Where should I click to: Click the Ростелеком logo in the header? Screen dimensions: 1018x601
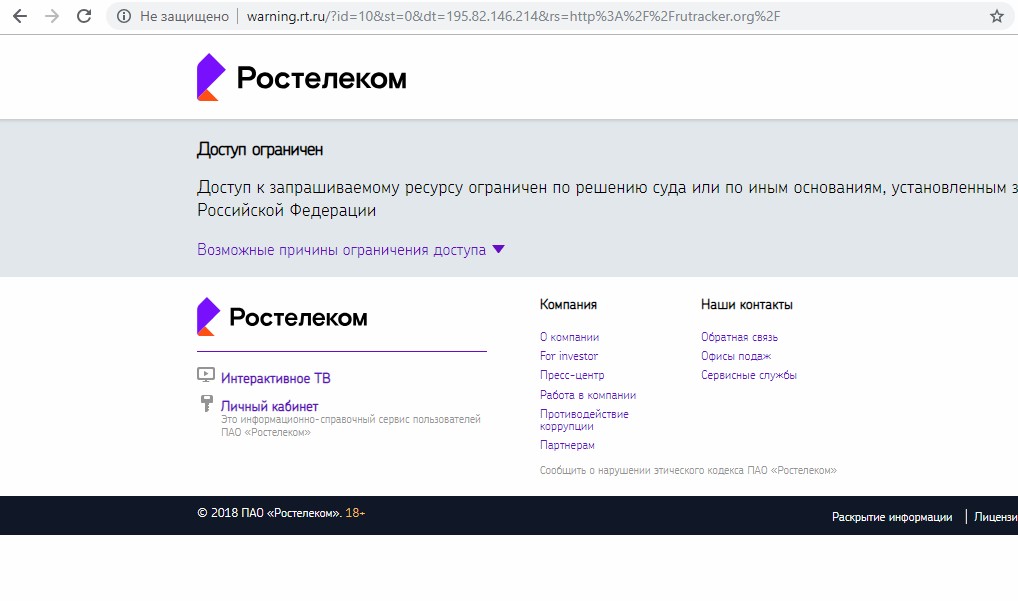[302, 77]
